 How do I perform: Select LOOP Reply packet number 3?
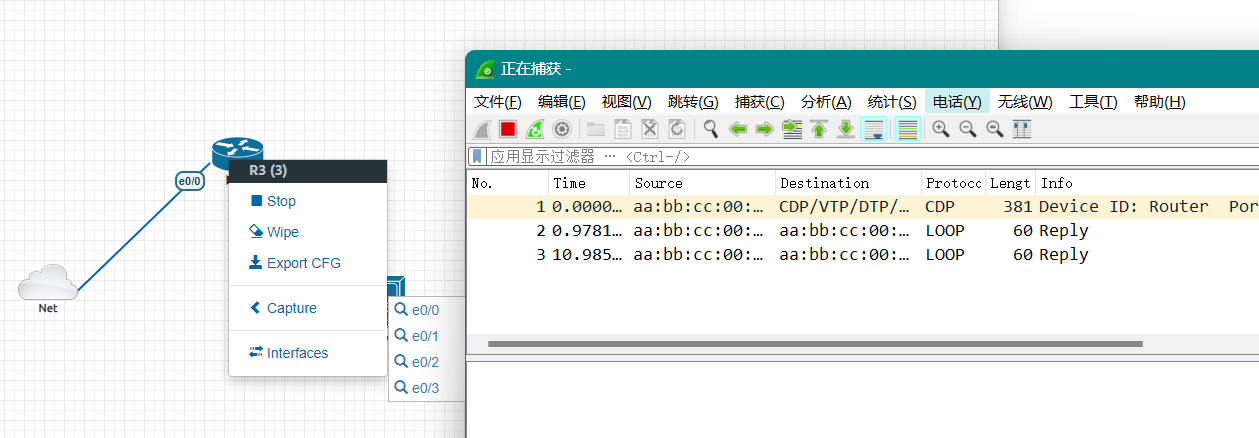coord(863,255)
